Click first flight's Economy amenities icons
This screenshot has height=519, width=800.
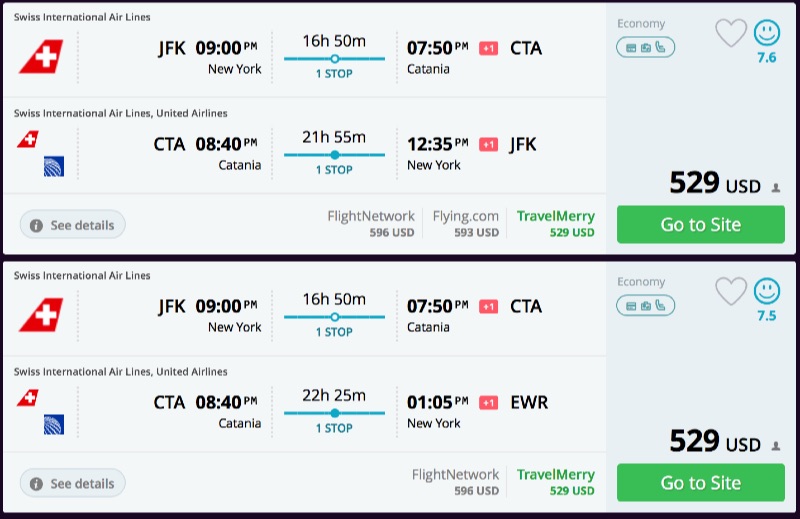click(645, 47)
